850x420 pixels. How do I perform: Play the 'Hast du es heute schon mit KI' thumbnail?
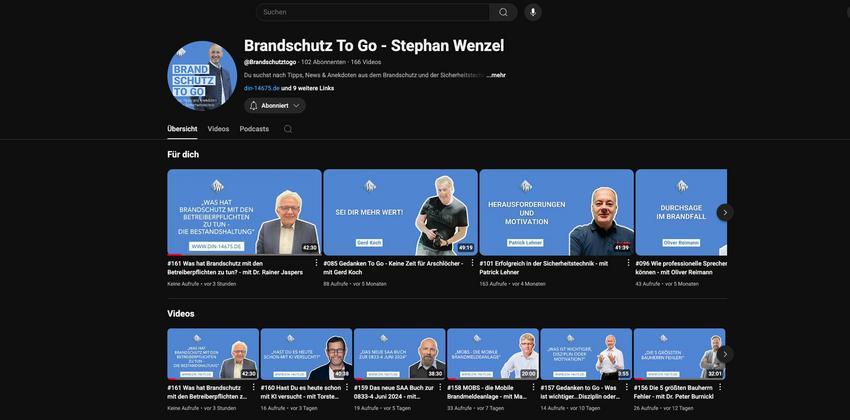pos(306,354)
